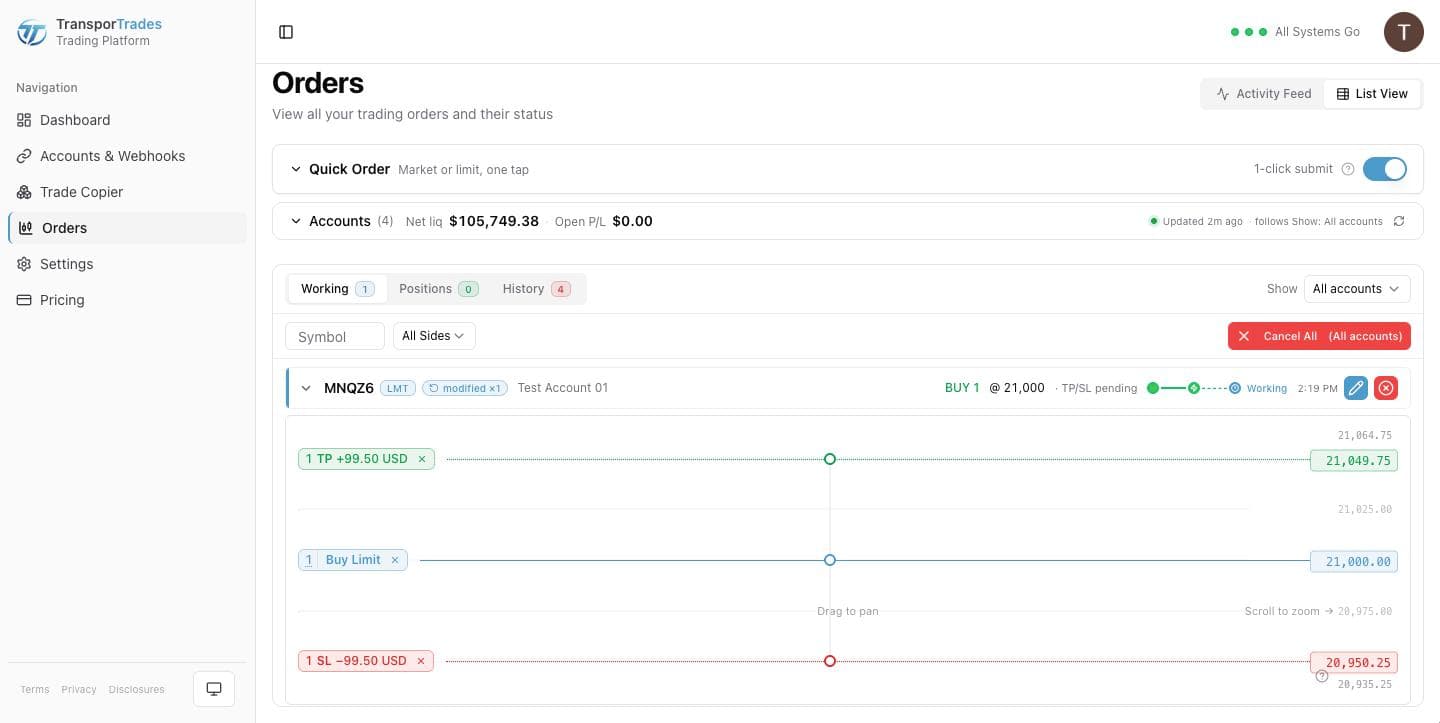Click the Working status indicator icon

(1235, 388)
